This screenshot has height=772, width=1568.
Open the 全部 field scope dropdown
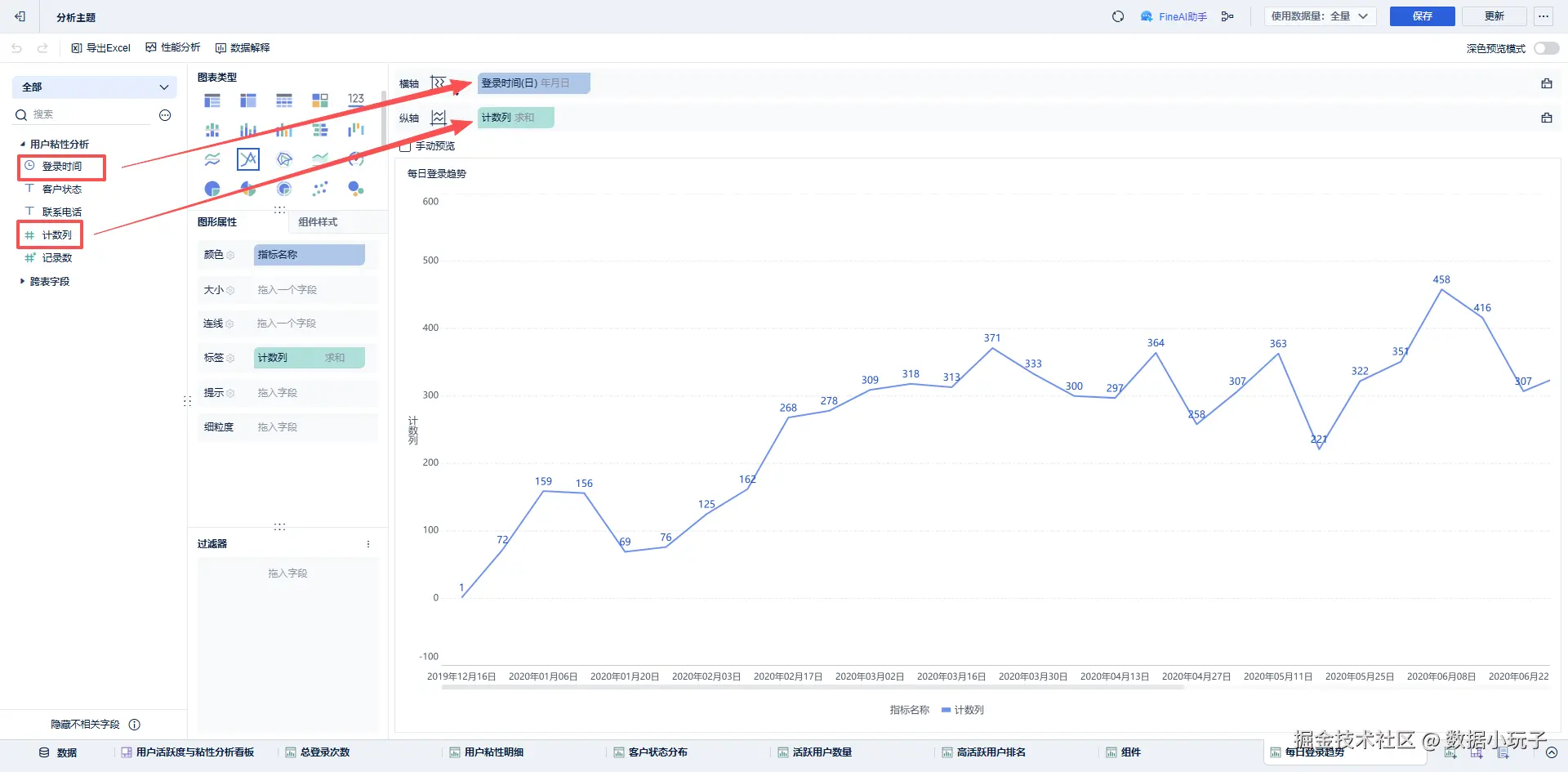[95, 87]
